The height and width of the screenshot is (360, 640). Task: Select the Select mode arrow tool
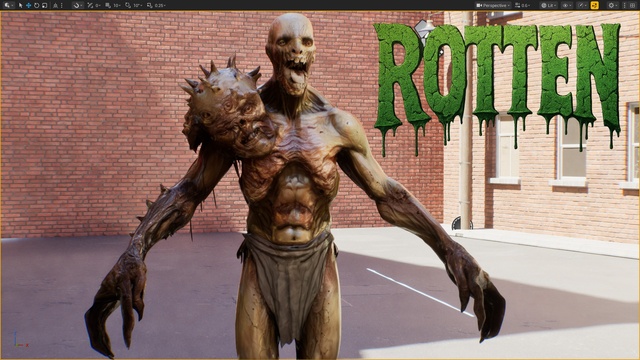[20, 5]
